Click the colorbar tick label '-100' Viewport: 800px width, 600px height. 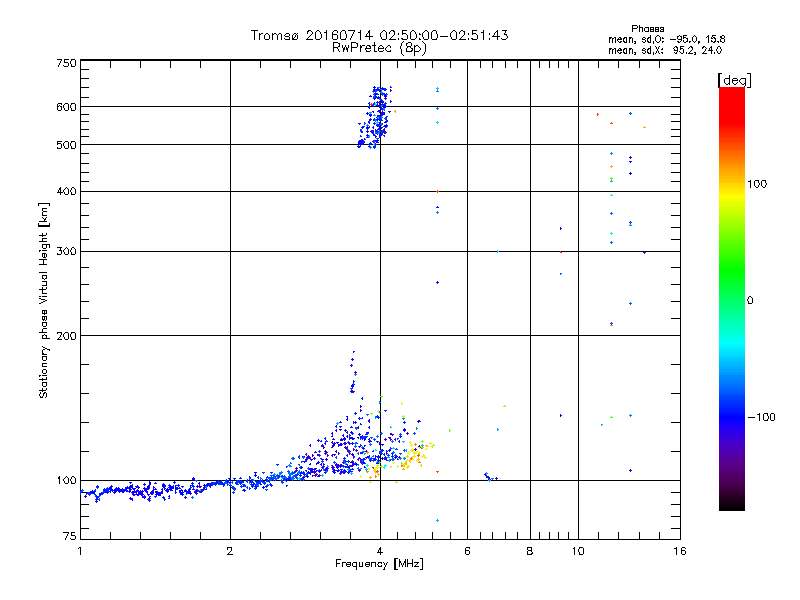pyautogui.click(x=761, y=417)
